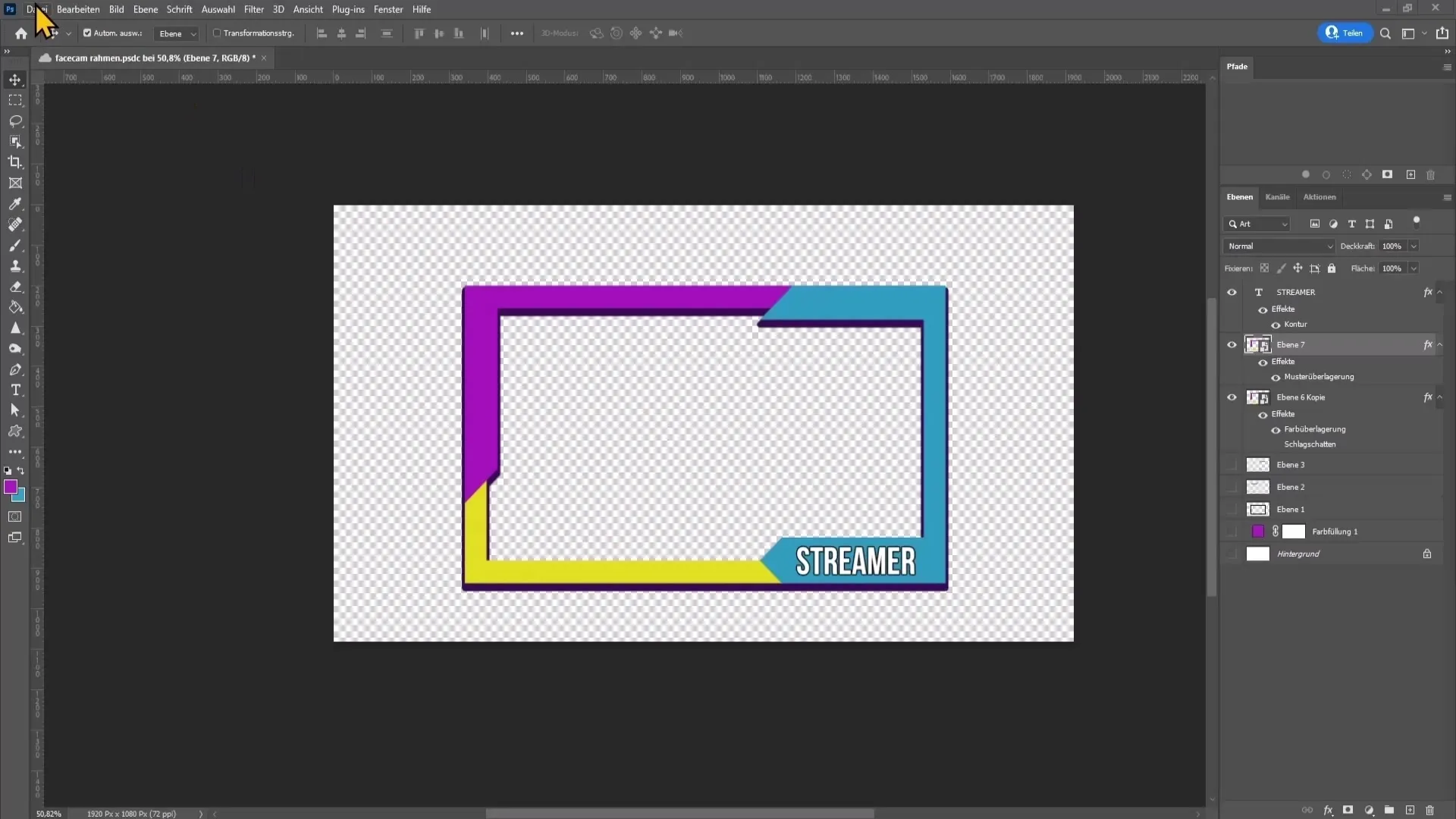The image size is (1456, 819).
Task: Delete layer trash icon in Layers panel
Action: point(1430,810)
